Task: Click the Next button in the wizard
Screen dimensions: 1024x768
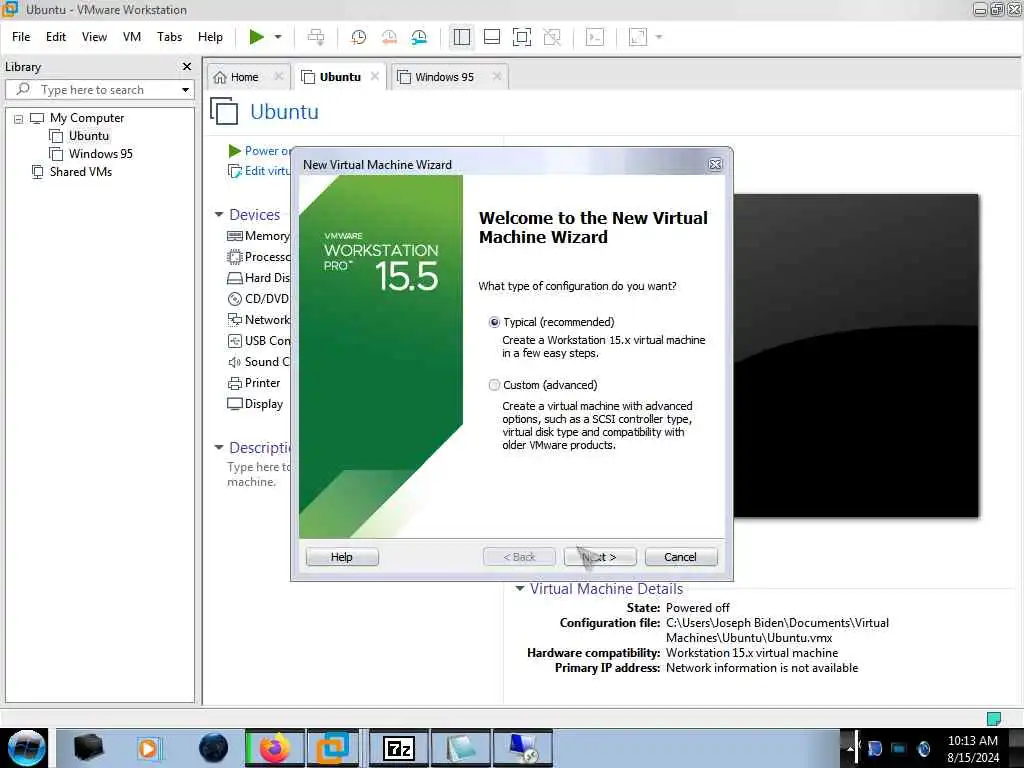Action: click(x=600, y=557)
